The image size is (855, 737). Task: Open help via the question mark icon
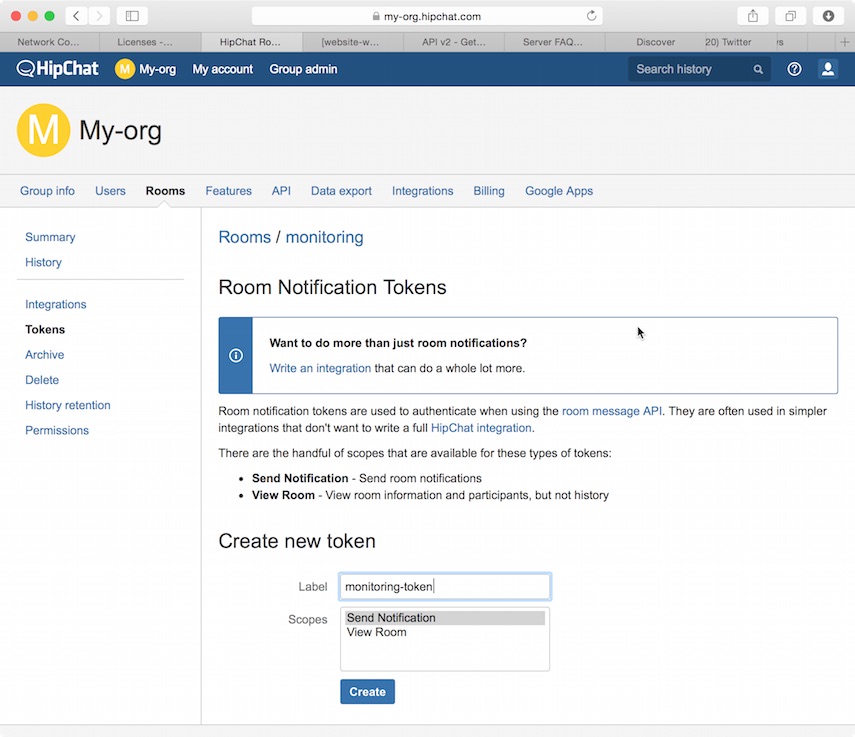tap(793, 68)
